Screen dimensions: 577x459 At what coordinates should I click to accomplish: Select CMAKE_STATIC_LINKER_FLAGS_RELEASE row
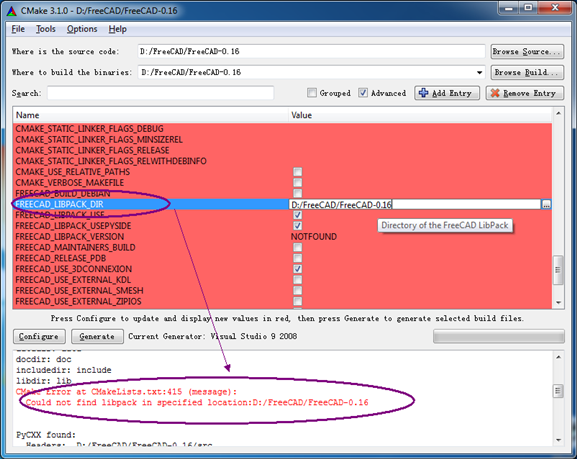point(282,150)
